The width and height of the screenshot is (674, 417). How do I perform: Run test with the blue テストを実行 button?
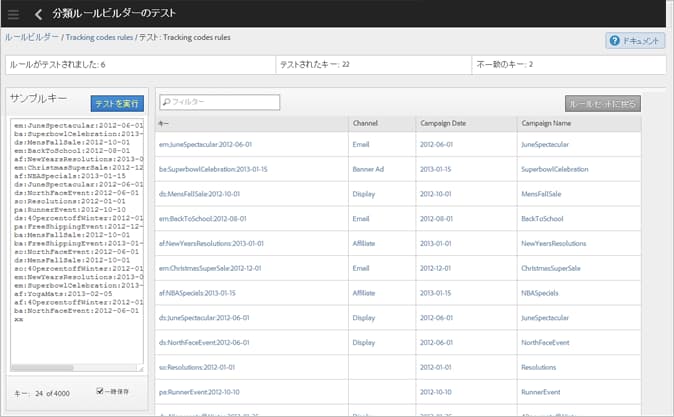point(117,104)
